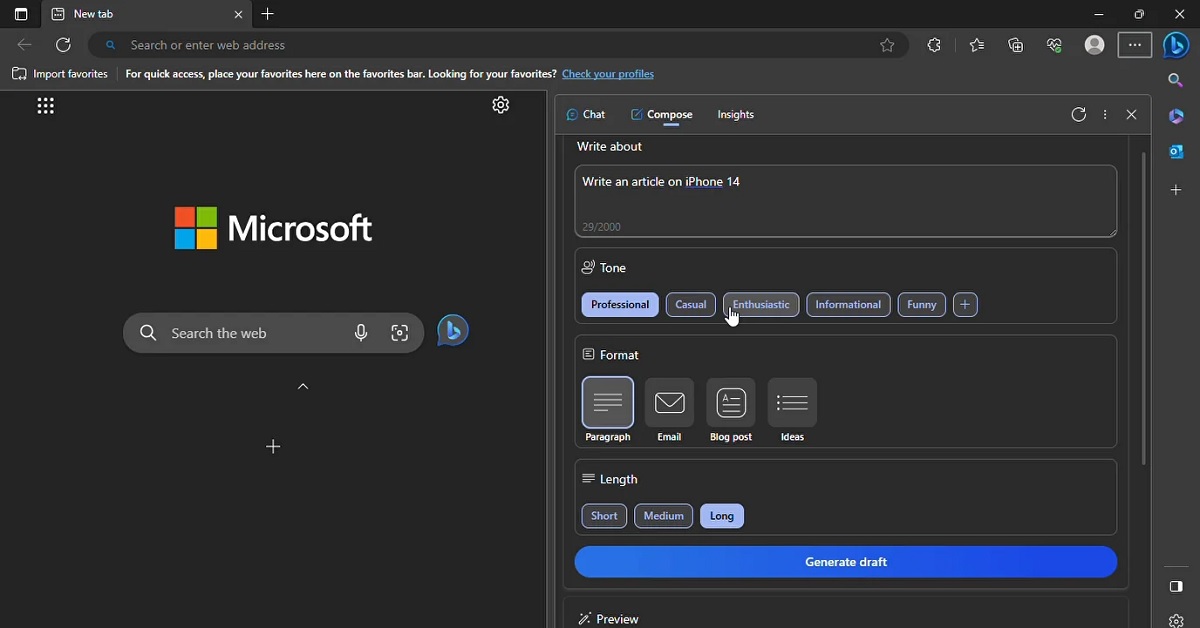This screenshot has width=1200, height=628.
Task: Open a new tab with plus icon
Action: [x=268, y=15]
